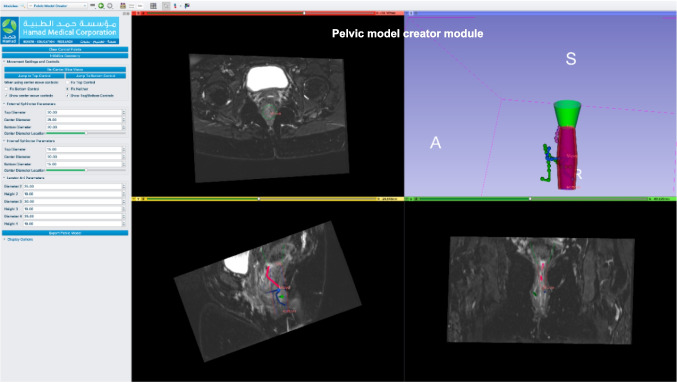
Task: Click Initialize Geometry button
Action: click(65, 56)
